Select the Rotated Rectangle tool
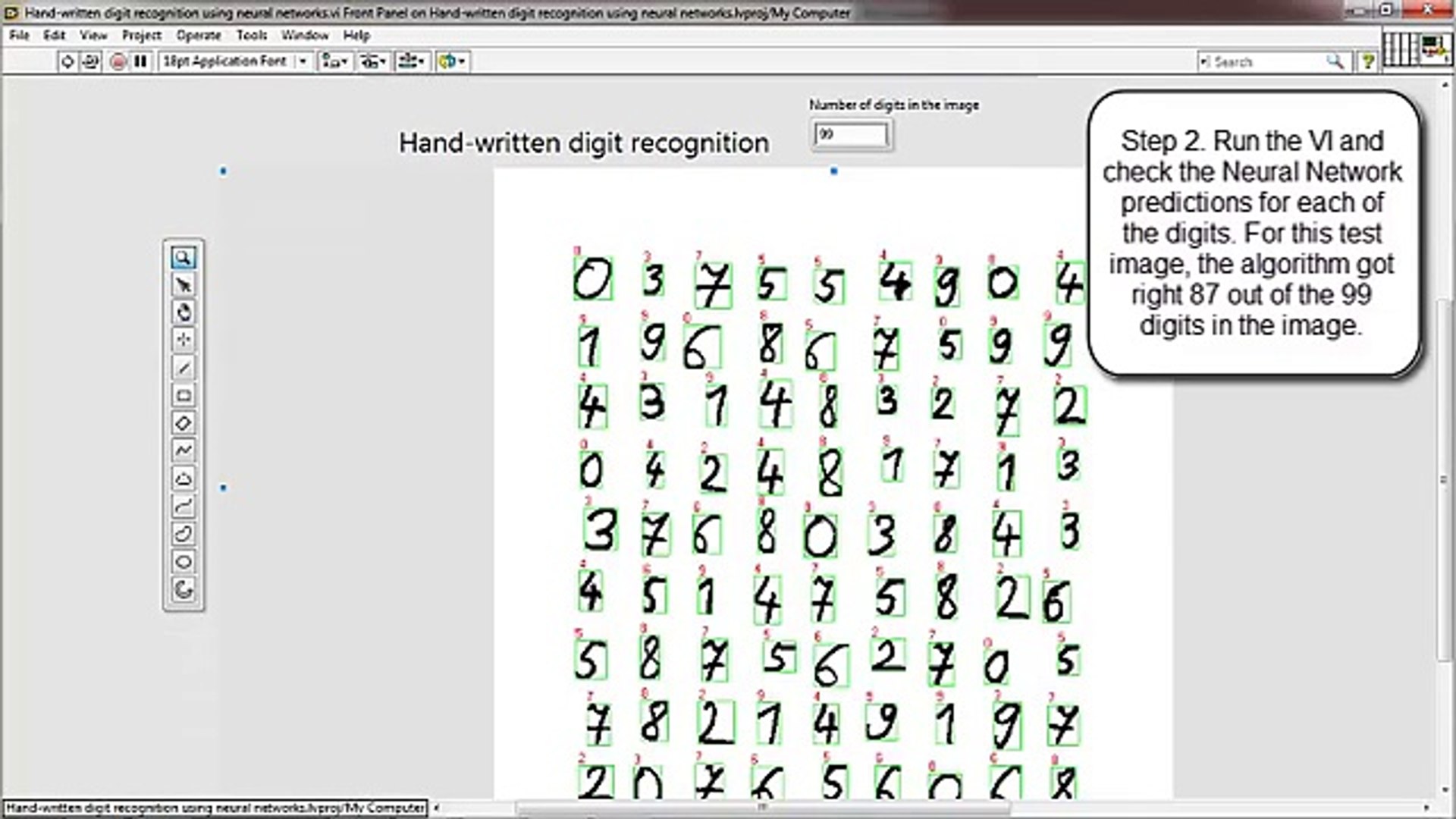This screenshot has width=1456, height=819. (183, 422)
